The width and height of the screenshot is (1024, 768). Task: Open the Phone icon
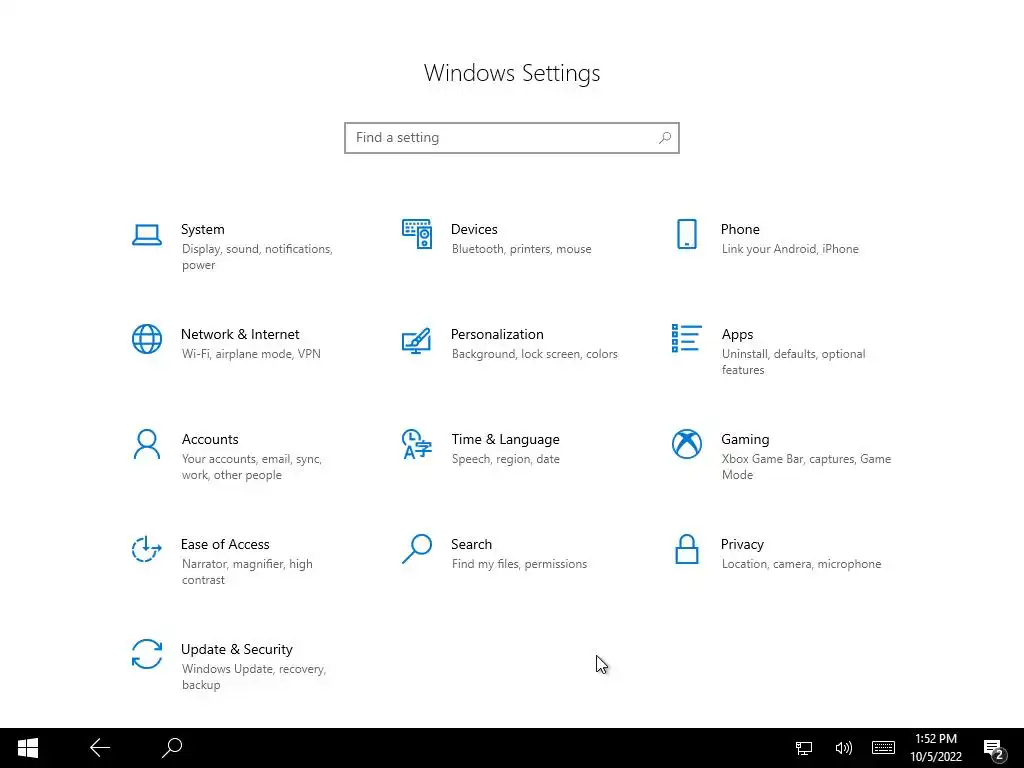coord(687,234)
